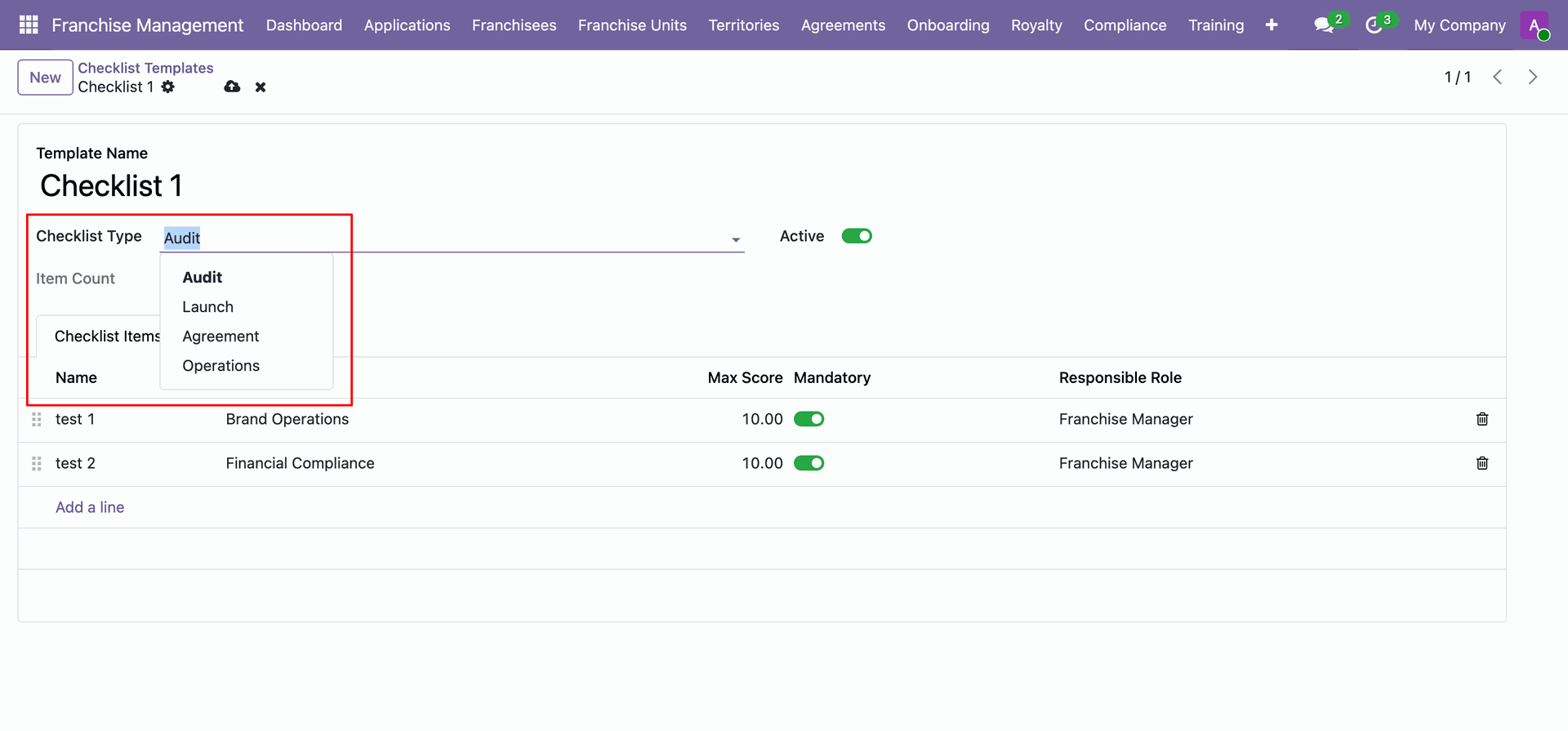Open the Franchisees menu
1568x731 pixels.
point(514,25)
